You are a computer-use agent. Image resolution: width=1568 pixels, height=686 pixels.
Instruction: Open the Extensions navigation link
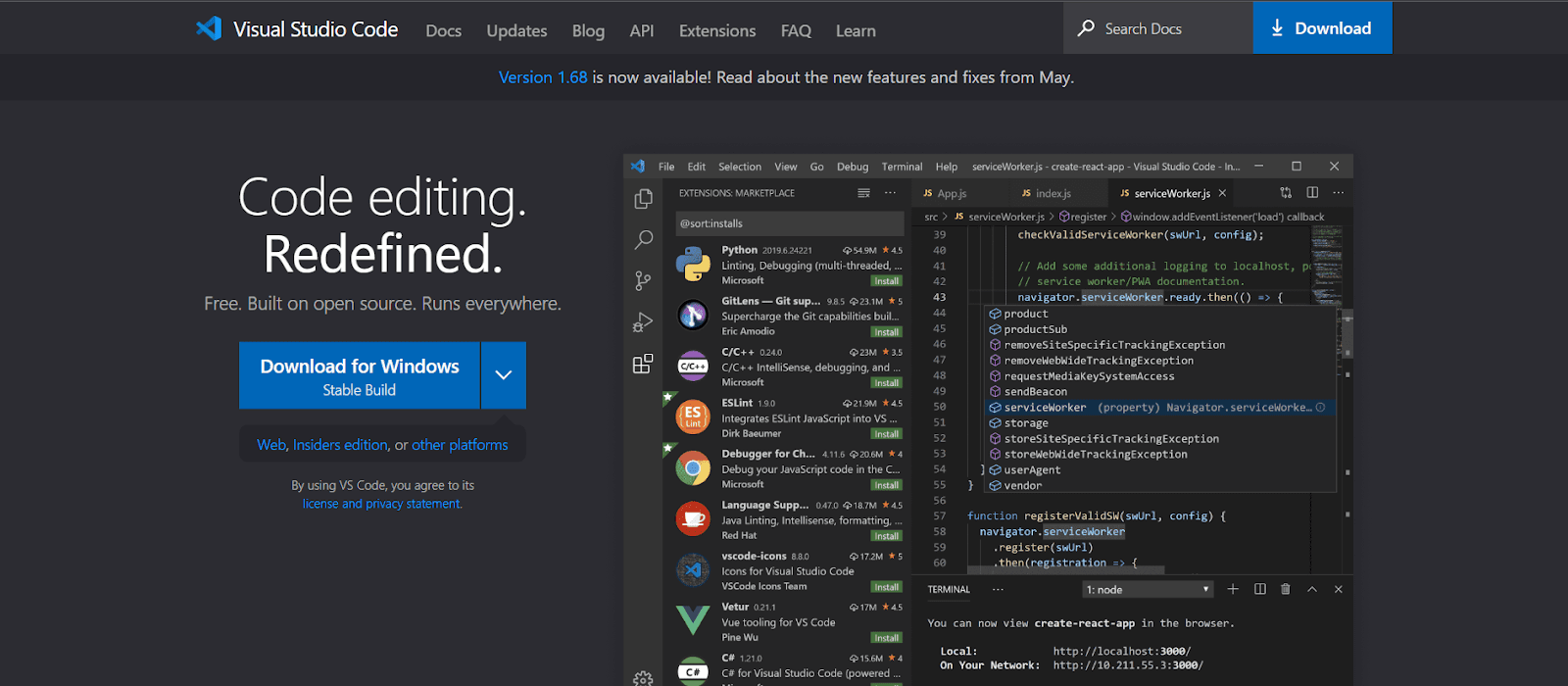tap(717, 30)
